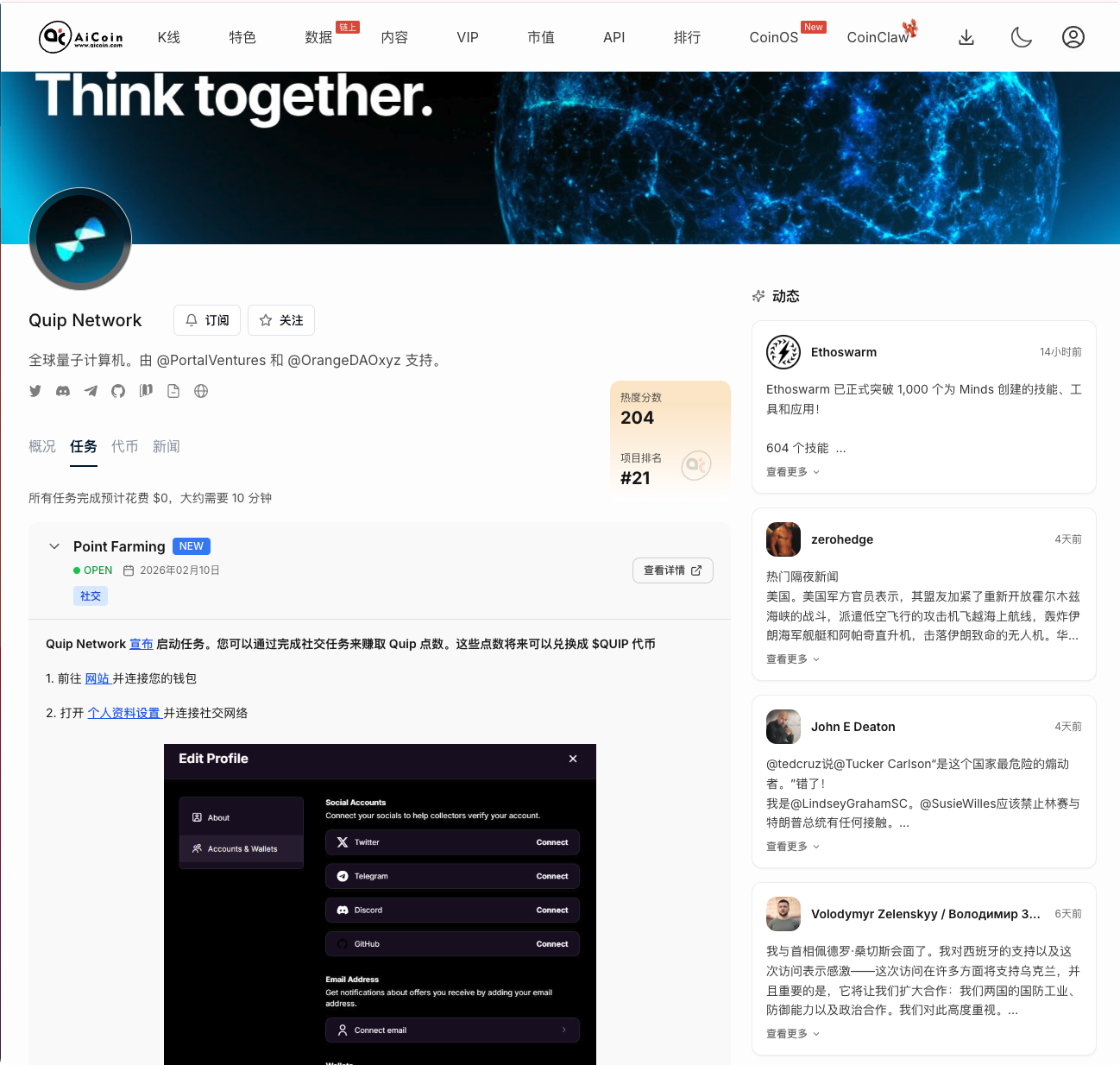Viewport: 1120px width, 1065px height.
Task: Visit the official website globe icon
Action: [x=201, y=391]
